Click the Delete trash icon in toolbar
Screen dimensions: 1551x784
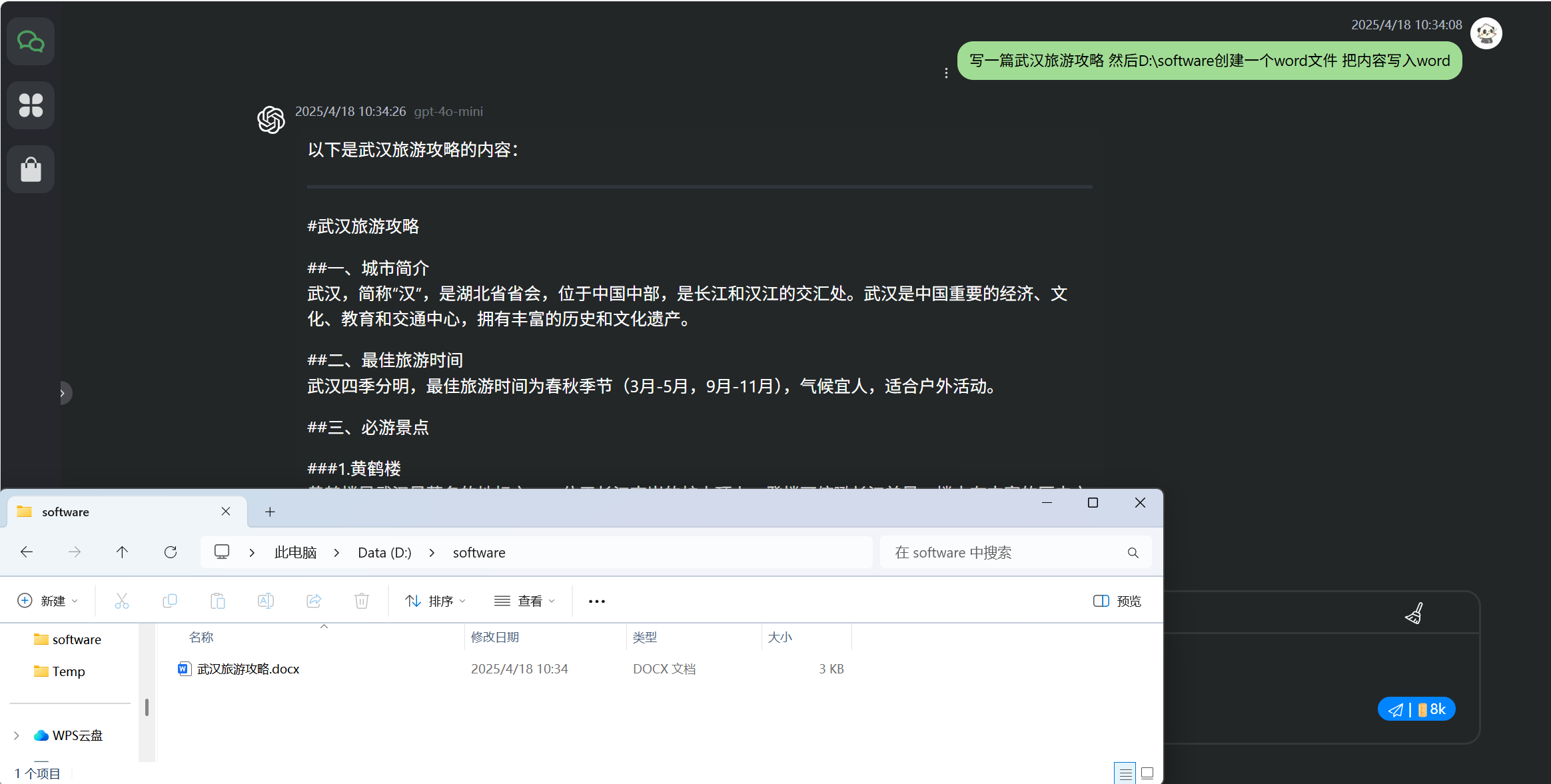(362, 601)
